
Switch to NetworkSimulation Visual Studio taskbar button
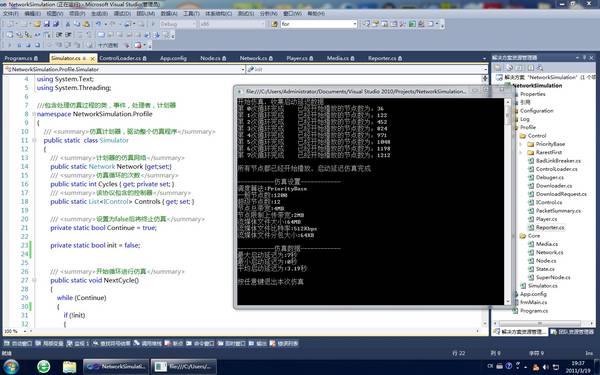(x=116, y=367)
